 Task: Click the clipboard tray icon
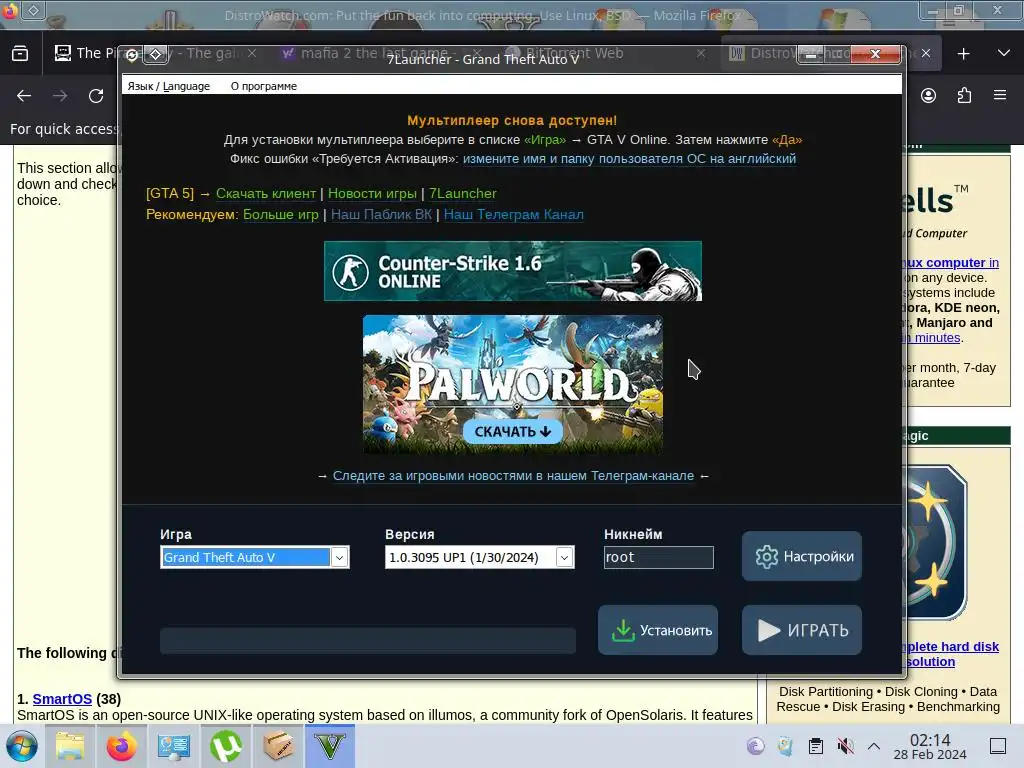click(816, 746)
